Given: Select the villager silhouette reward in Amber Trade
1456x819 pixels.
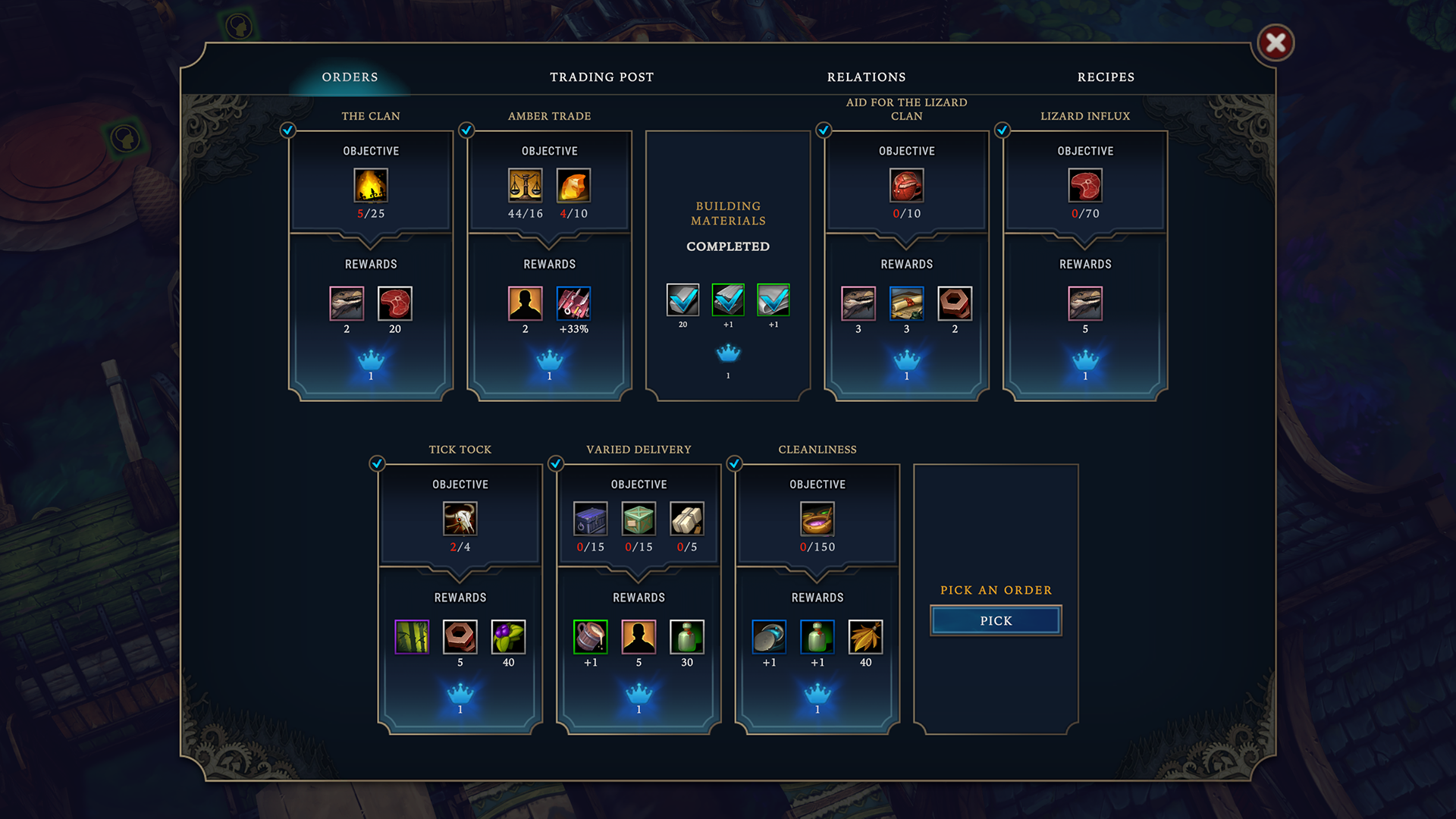Looking at the screenshot, I should coord(525,304).
